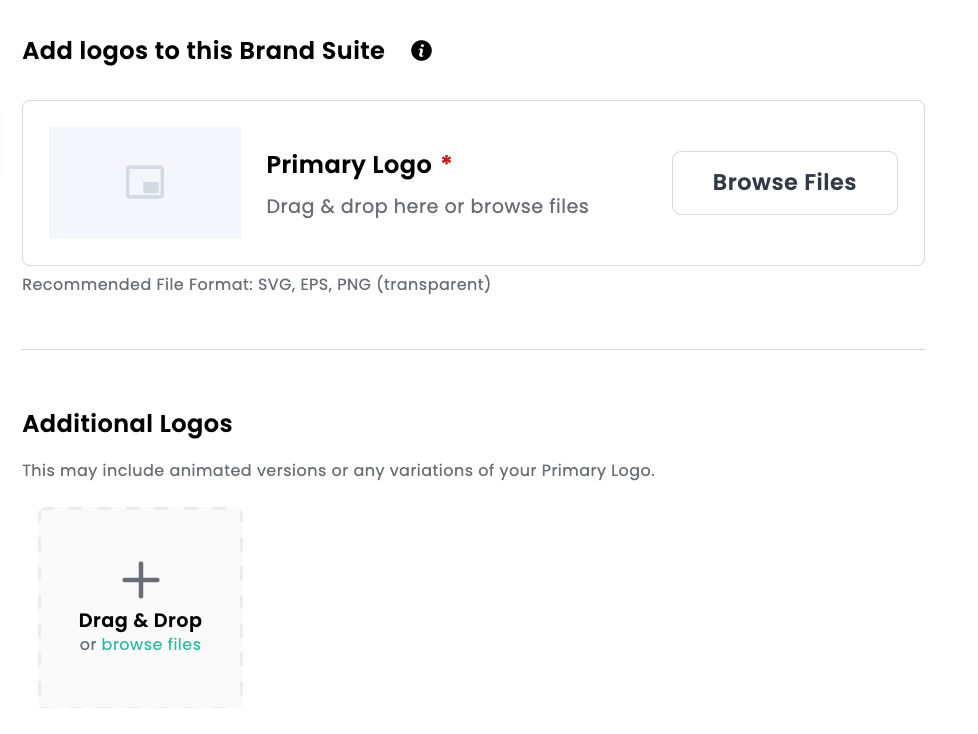This screenshot has width=978, height=734.
Task: Follow the green browse files link
Action: [151, 644]
